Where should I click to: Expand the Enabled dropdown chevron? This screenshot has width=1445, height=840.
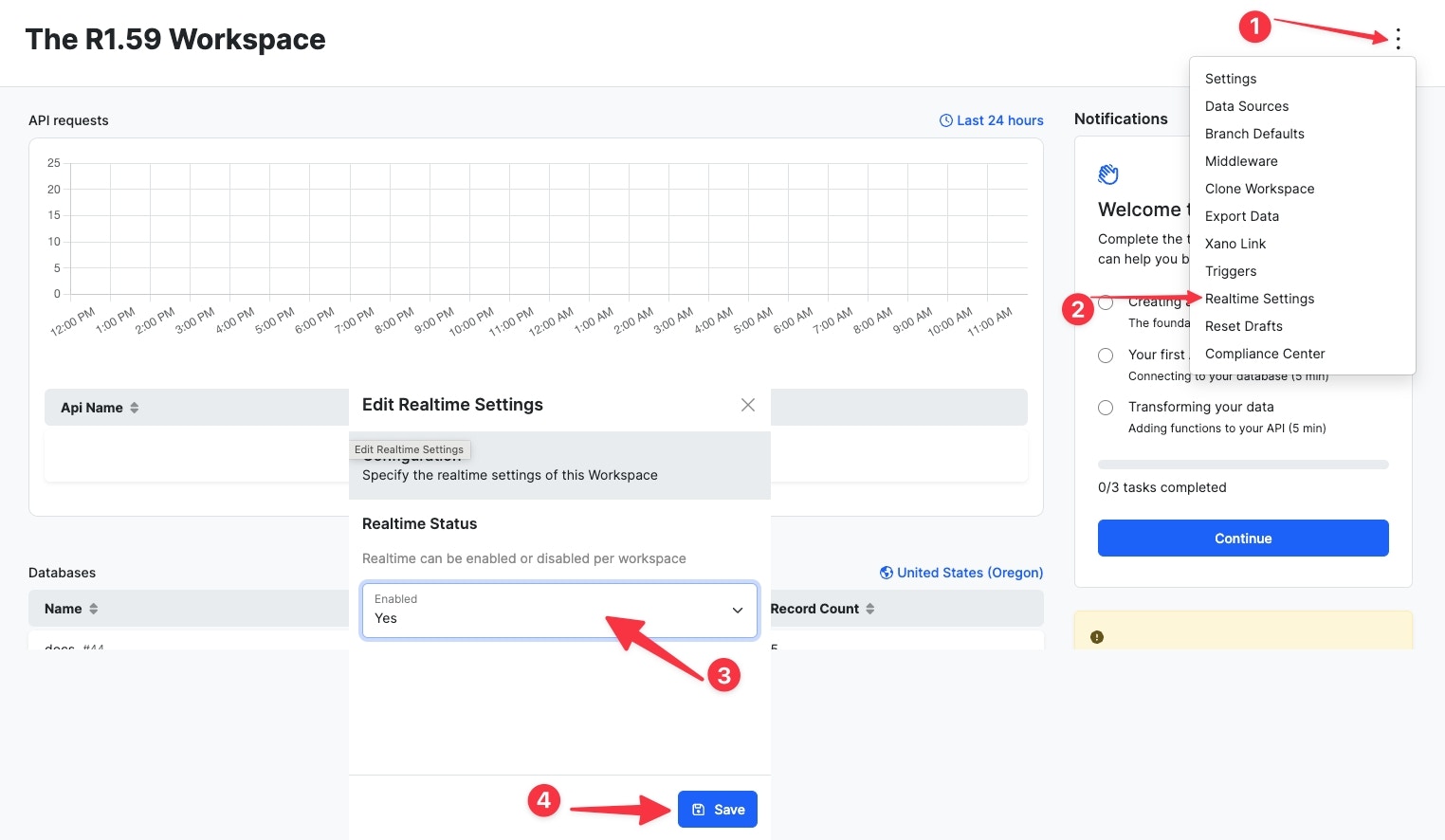pyautogui.click(x=738, y=610)
